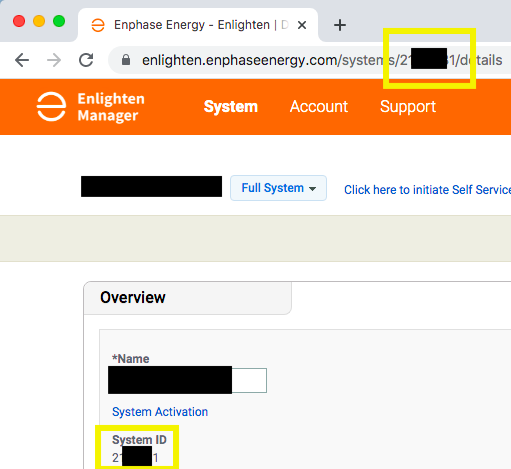Close the Enphase Energy tab
This screenshot has height=469, width=511.
coord(302,25)
